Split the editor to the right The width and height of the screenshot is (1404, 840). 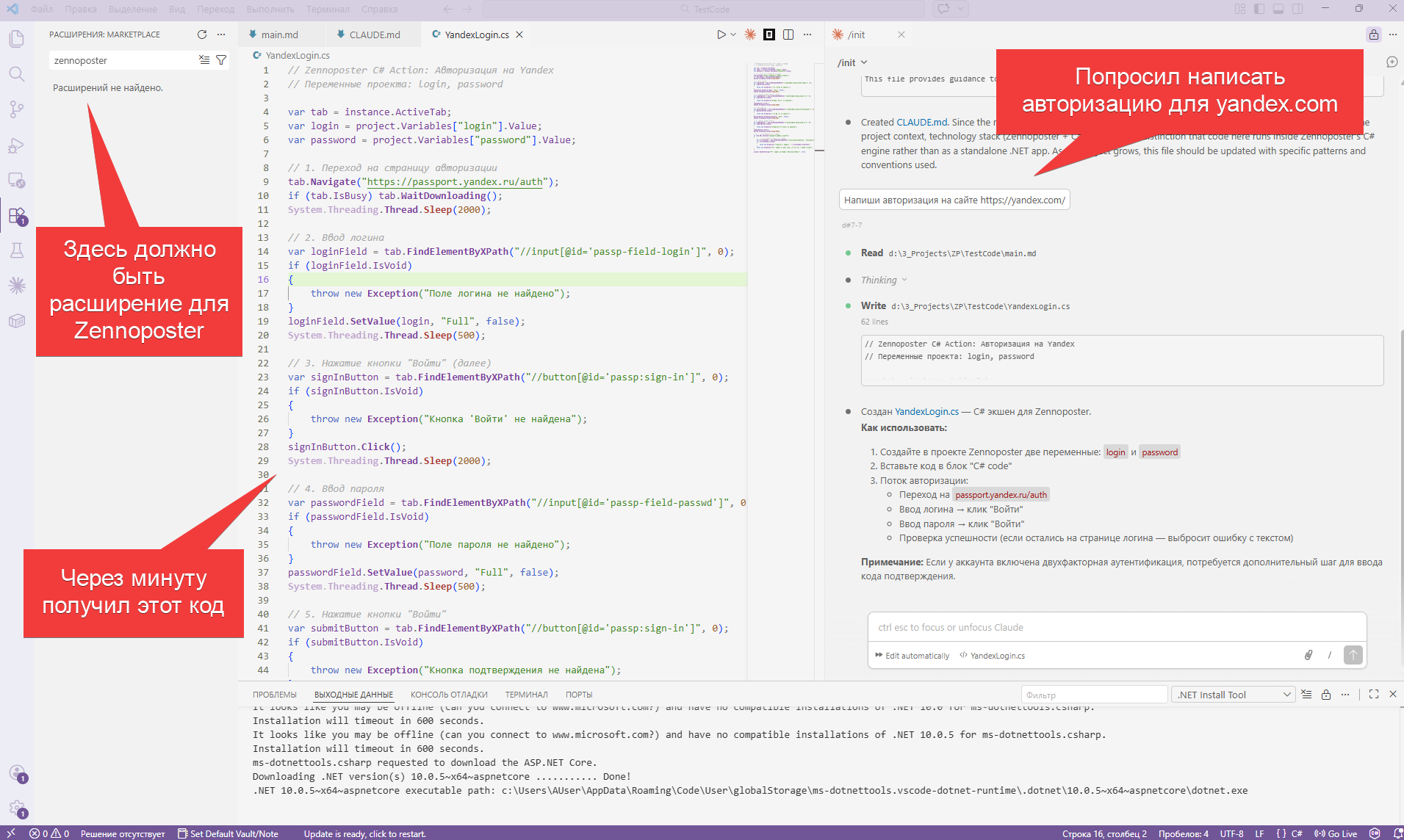tap(788, 35)
